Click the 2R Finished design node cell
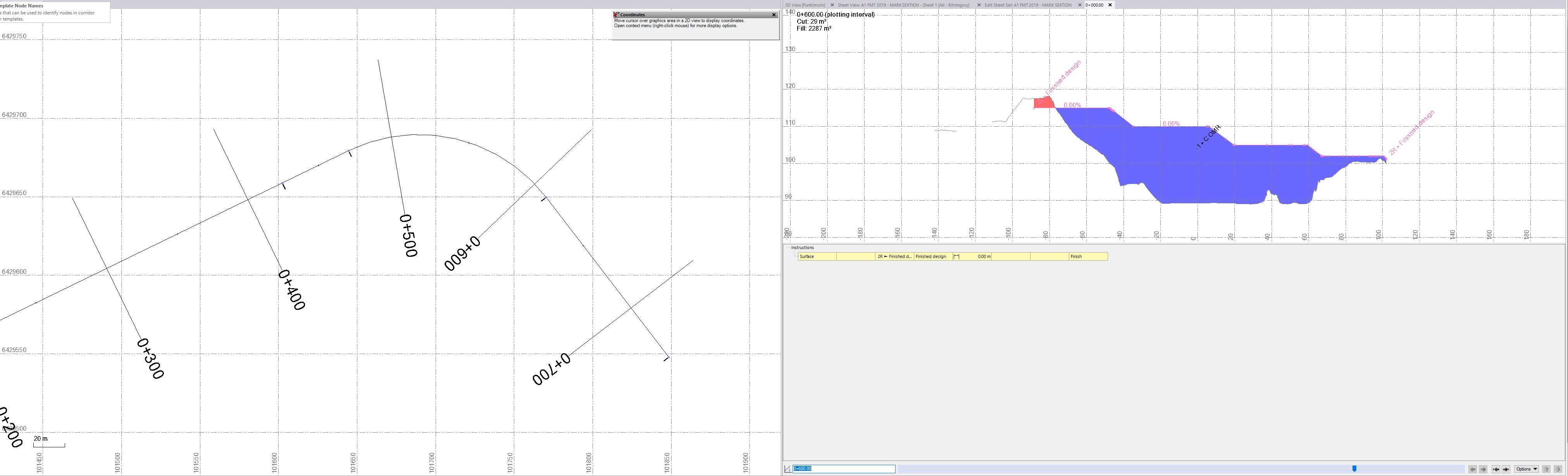1568x476 pixels. [x=894, y=256]
